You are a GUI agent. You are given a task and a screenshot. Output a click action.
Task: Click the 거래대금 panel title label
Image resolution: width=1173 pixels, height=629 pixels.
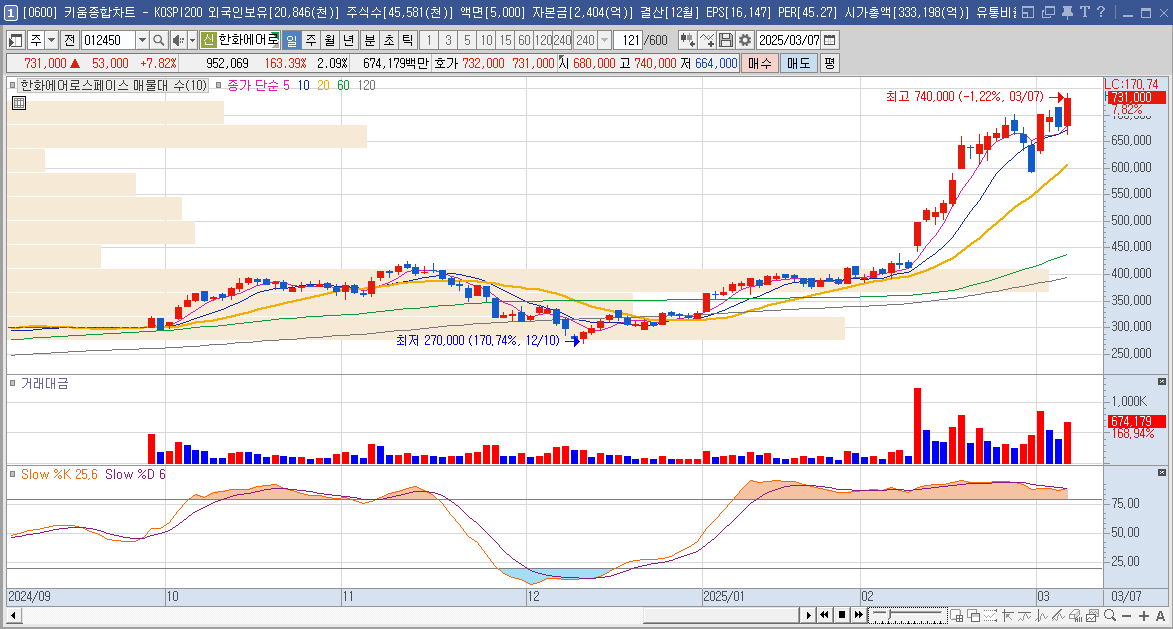pyautogui.click(x=45, y=384)
